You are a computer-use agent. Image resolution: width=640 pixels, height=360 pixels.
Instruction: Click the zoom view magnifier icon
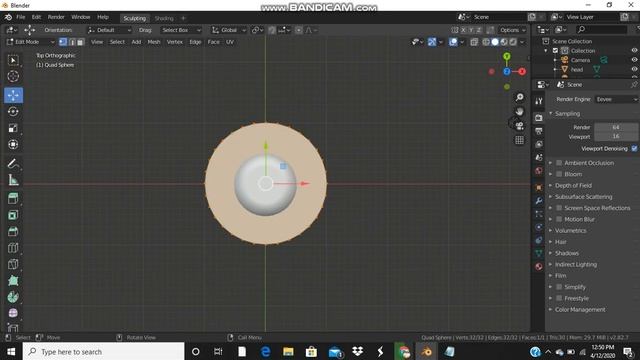(519, 97)
